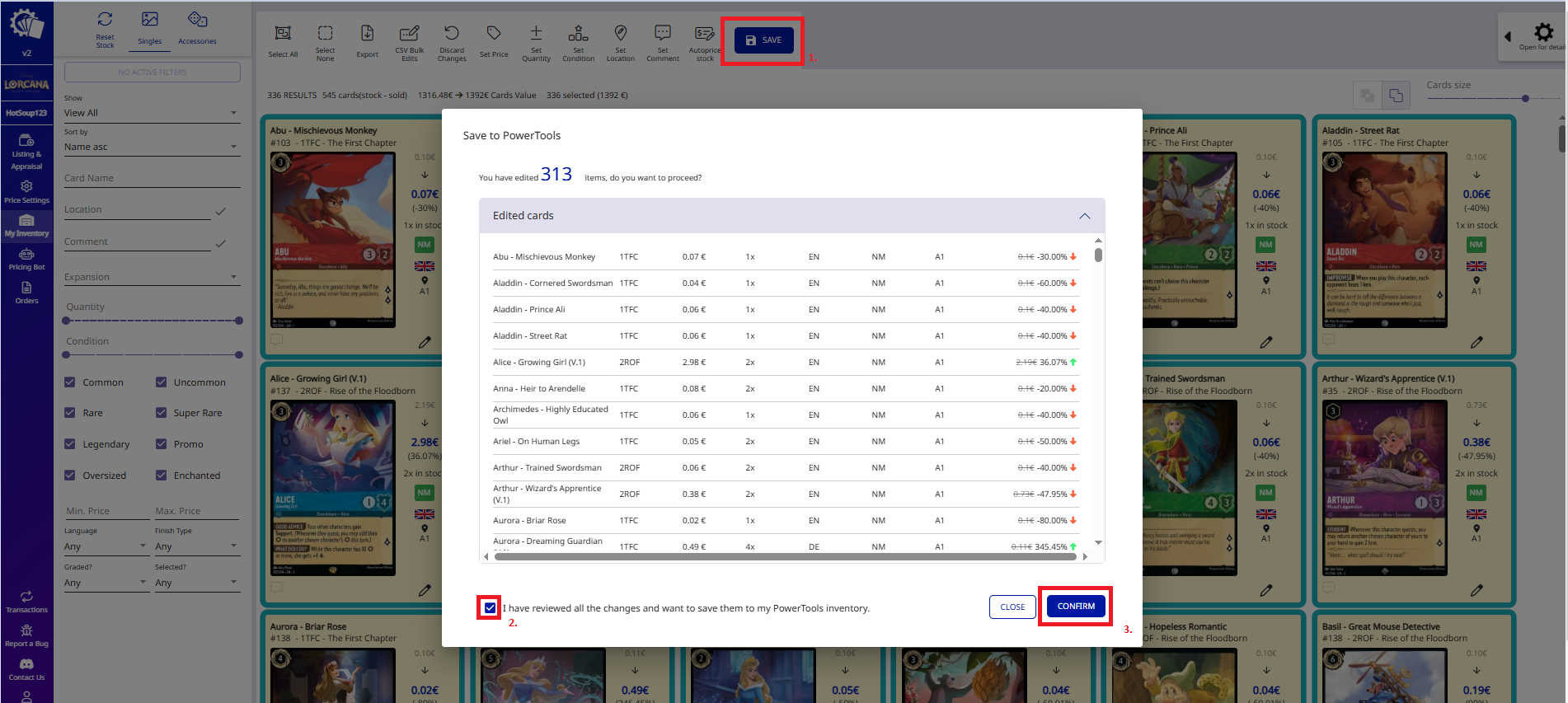Click the Autoprice stock icon

[705, 33]
